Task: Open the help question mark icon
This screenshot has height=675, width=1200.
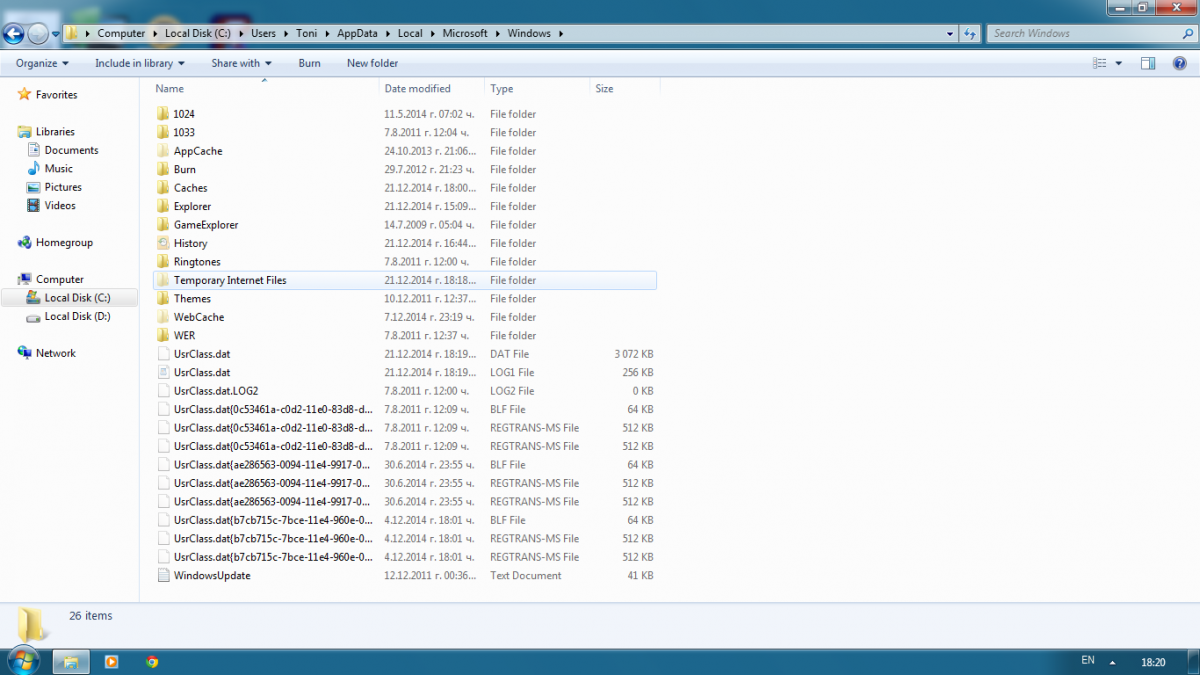Action: point(1179,63)
